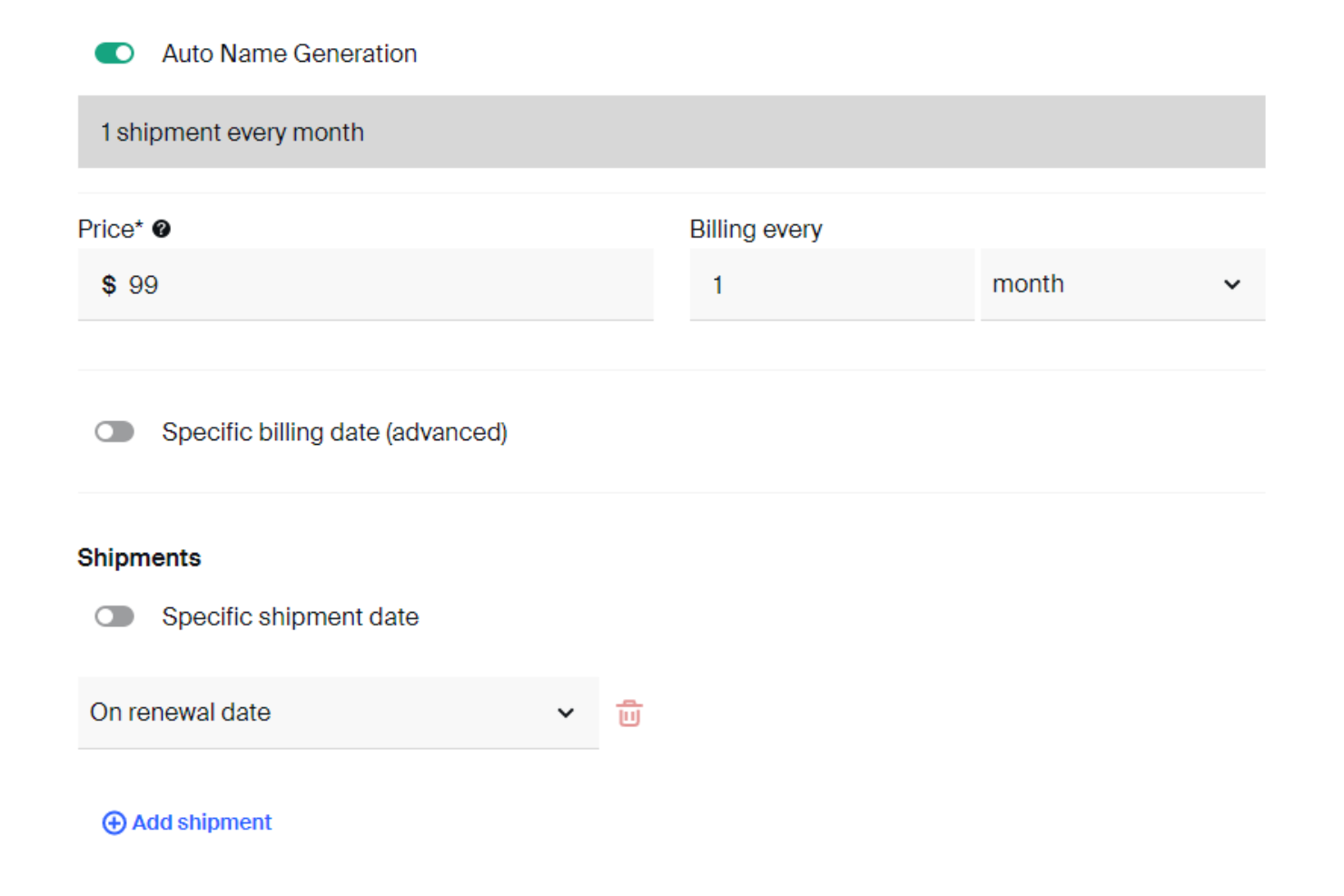The width and height of the screenshot is (1344, 896).
Task: Turn on the Specific shipment date toggle
Action: (114, 616)
